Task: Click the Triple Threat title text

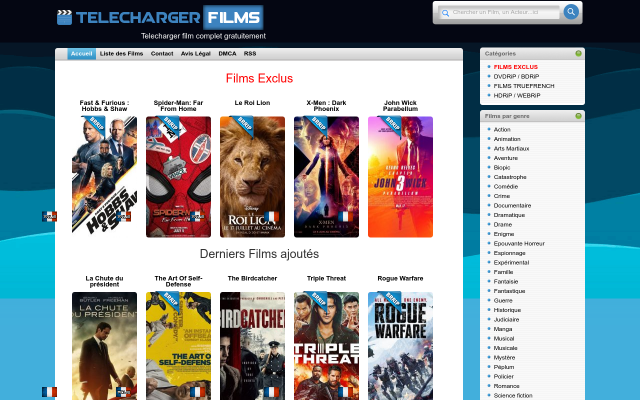Action: (x=326, y=278)
